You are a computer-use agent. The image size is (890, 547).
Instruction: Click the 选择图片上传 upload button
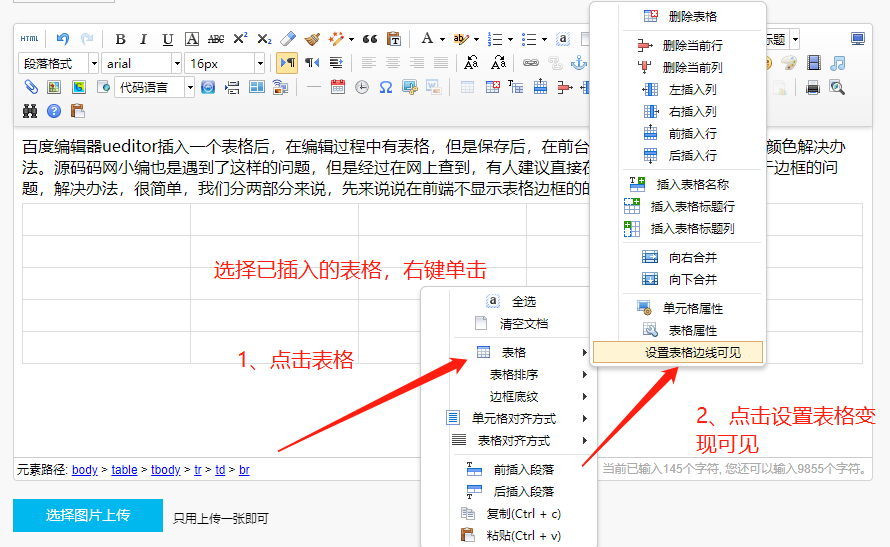pos(88,515)
